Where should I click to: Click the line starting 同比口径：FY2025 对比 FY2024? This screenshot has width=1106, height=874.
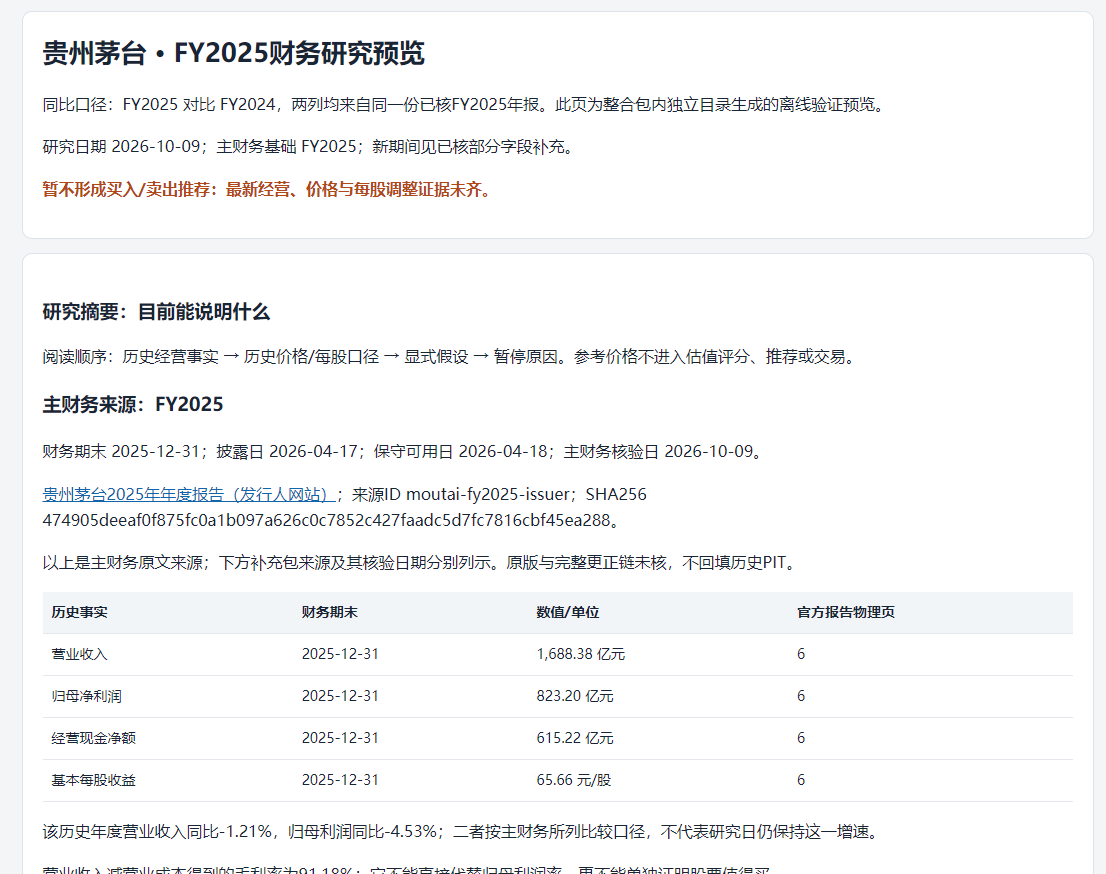(x=465, y=105)
